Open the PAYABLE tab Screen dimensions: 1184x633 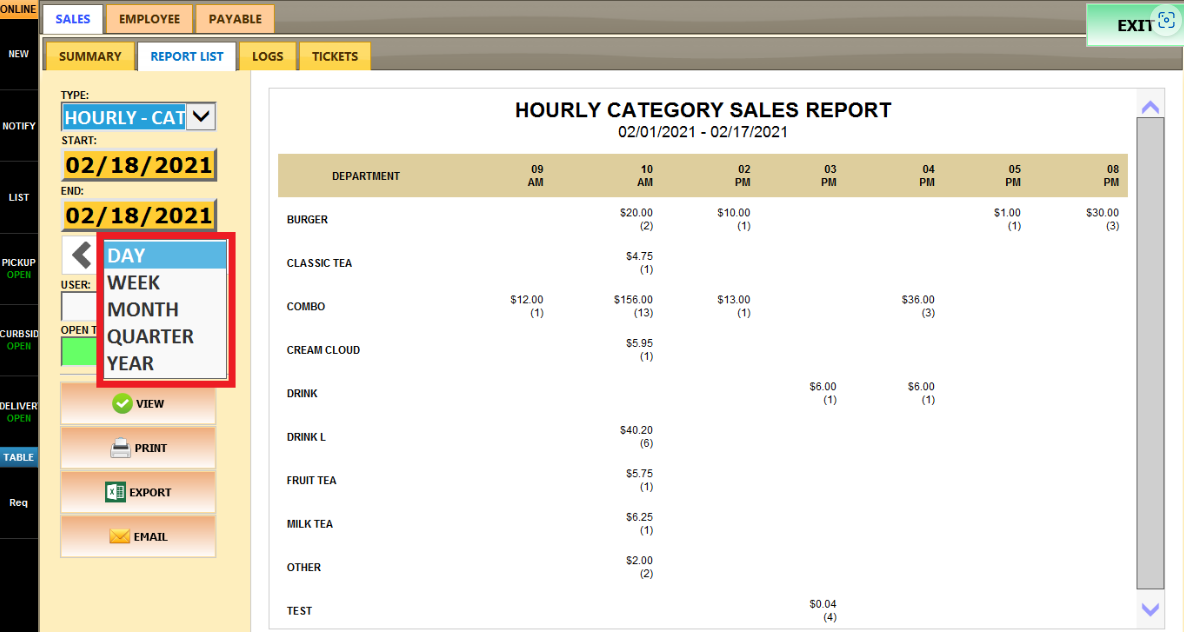tap(235, 19)
